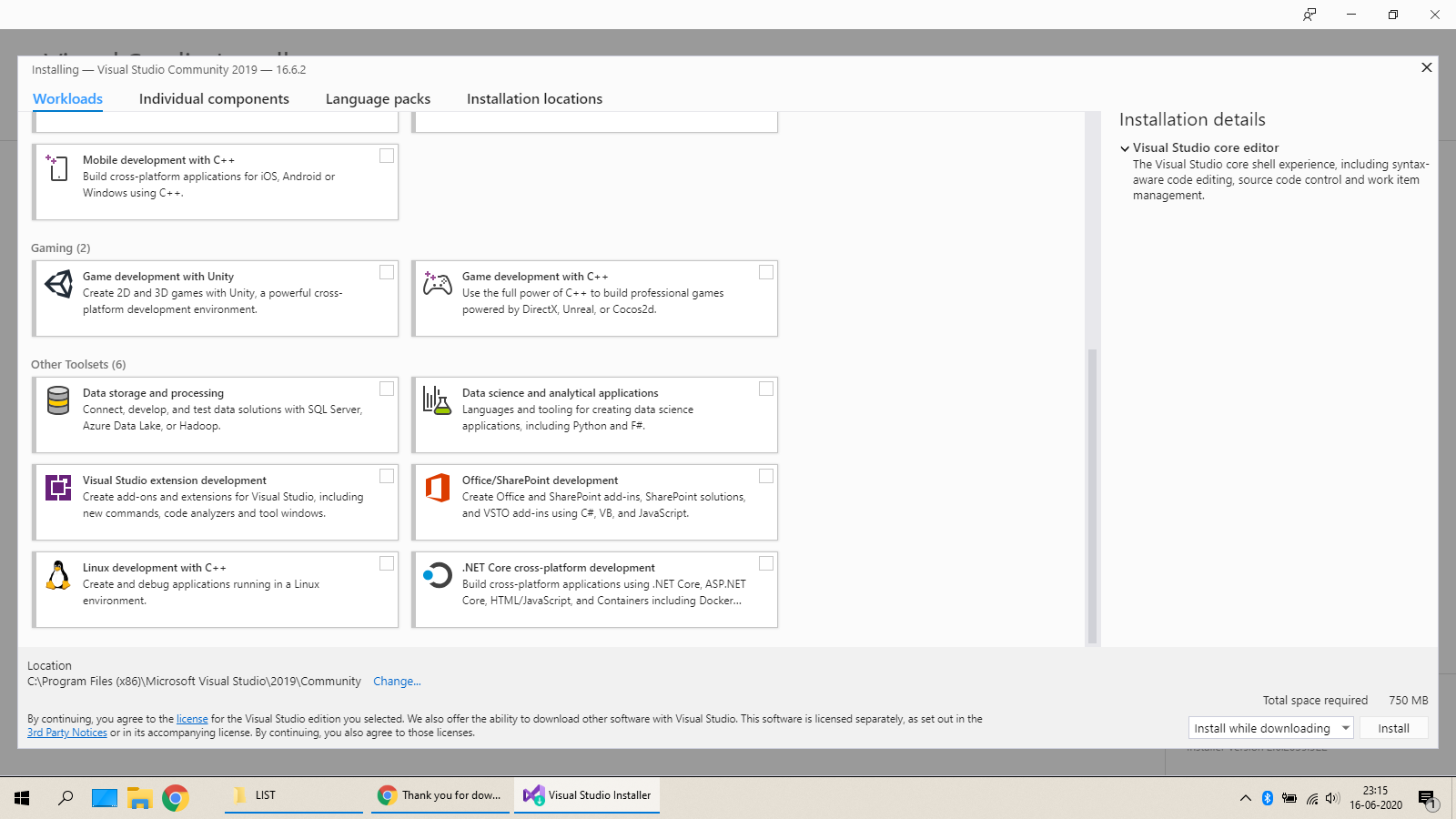Check Office/SharePoint development workload
Image resolution: width=1456 pixels, height=819 pixels.
pos(766,476)
